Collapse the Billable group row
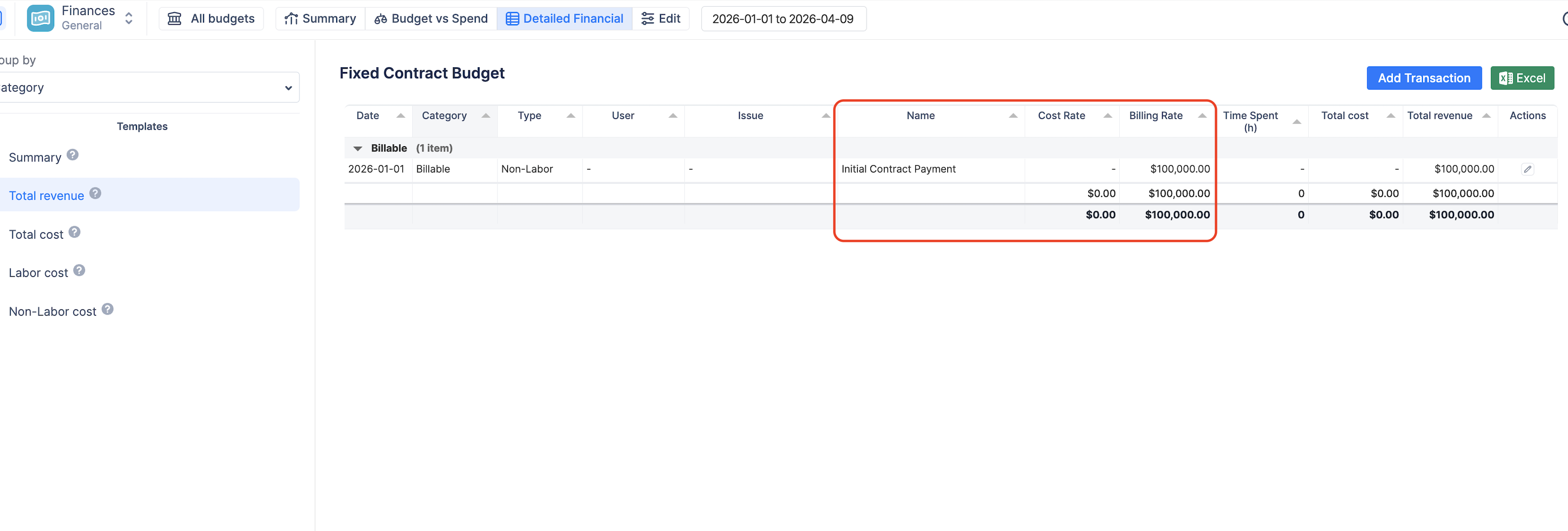Screen dimensions: 1568x531 [x=358, y=149]
